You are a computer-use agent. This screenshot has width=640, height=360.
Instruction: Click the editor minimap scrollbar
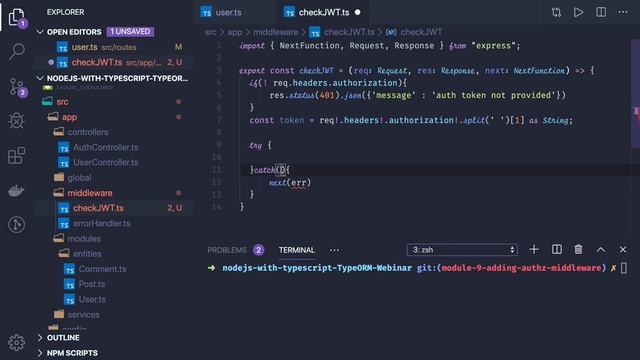click(x=636, y=94)
